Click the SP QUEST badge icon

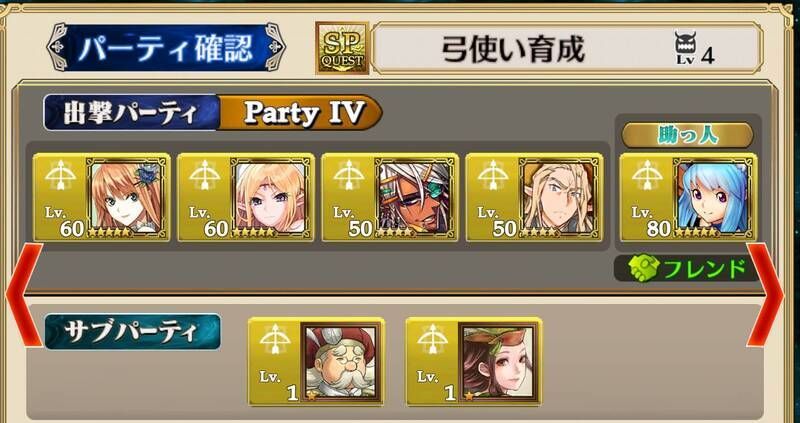pos(342,48)
